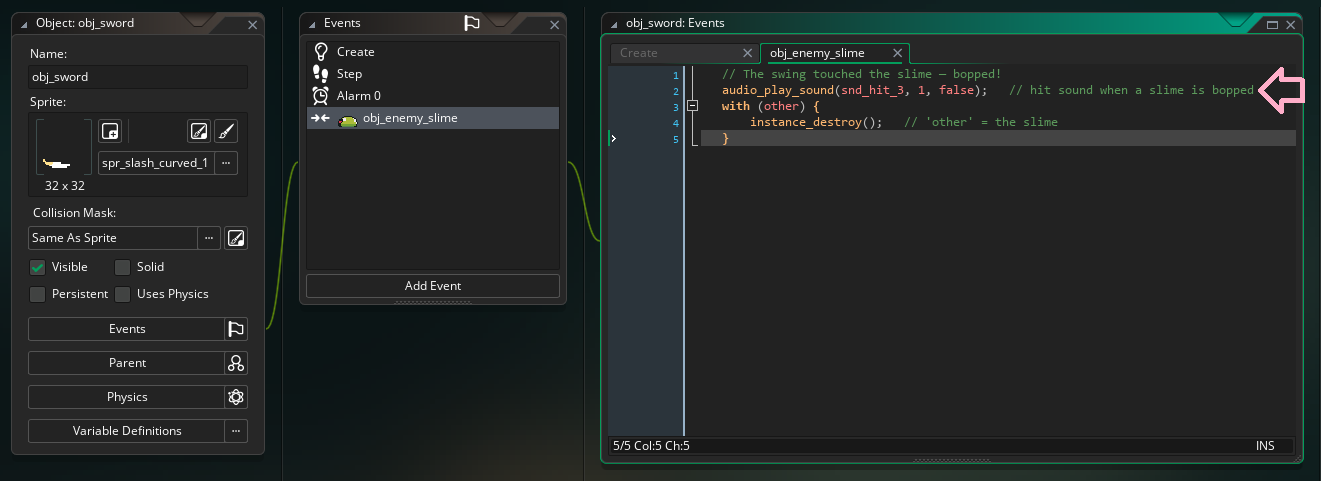Screen dimensions: 1321x481
Task: Create a new sprite with the new-sprite icon
Action: pos(110,131)
